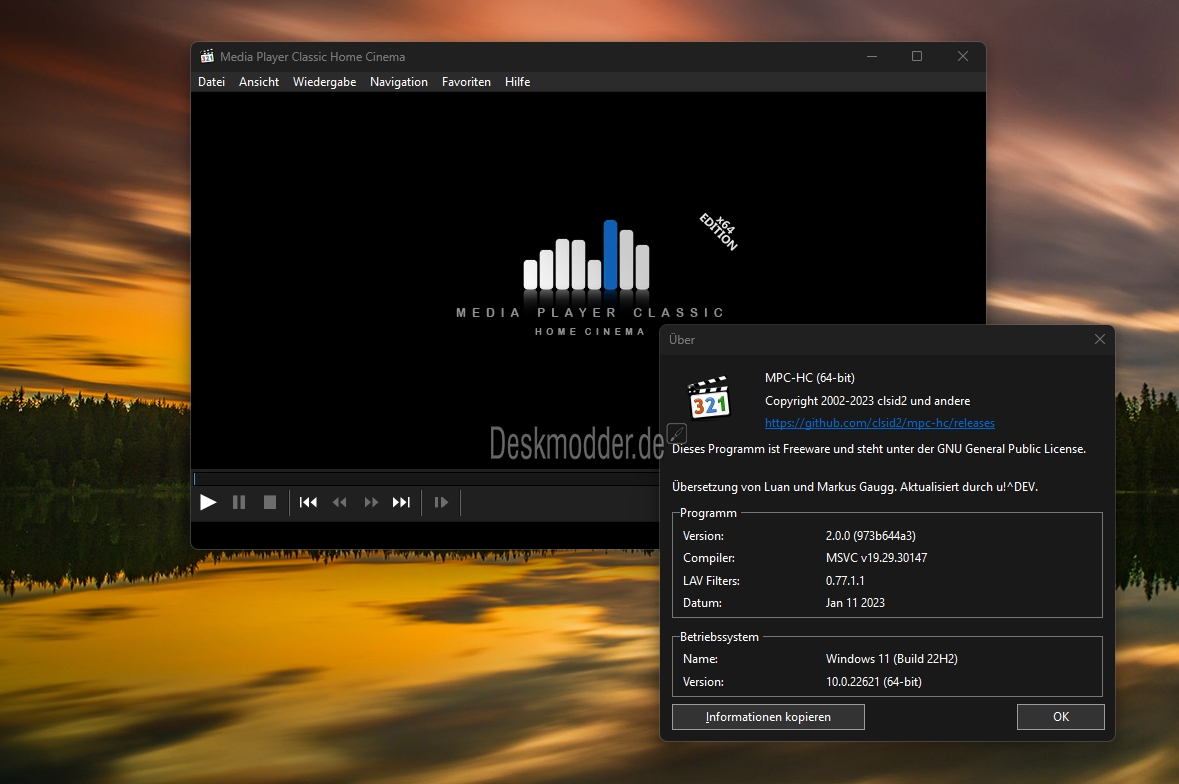Open the Favoriten menu
The height and width of the screenshot is (784, 1179).
466,82
